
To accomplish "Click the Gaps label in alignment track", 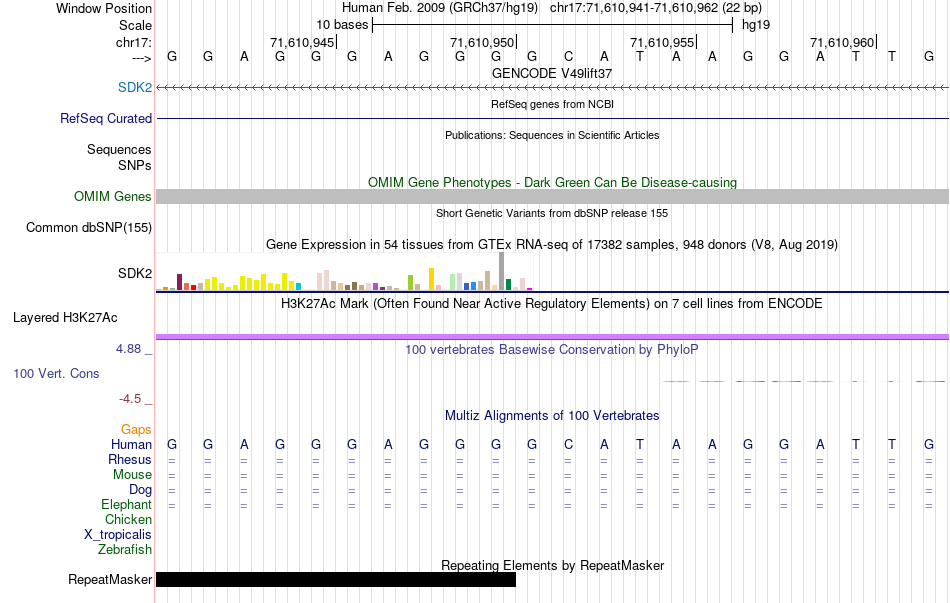I will 136,430.
